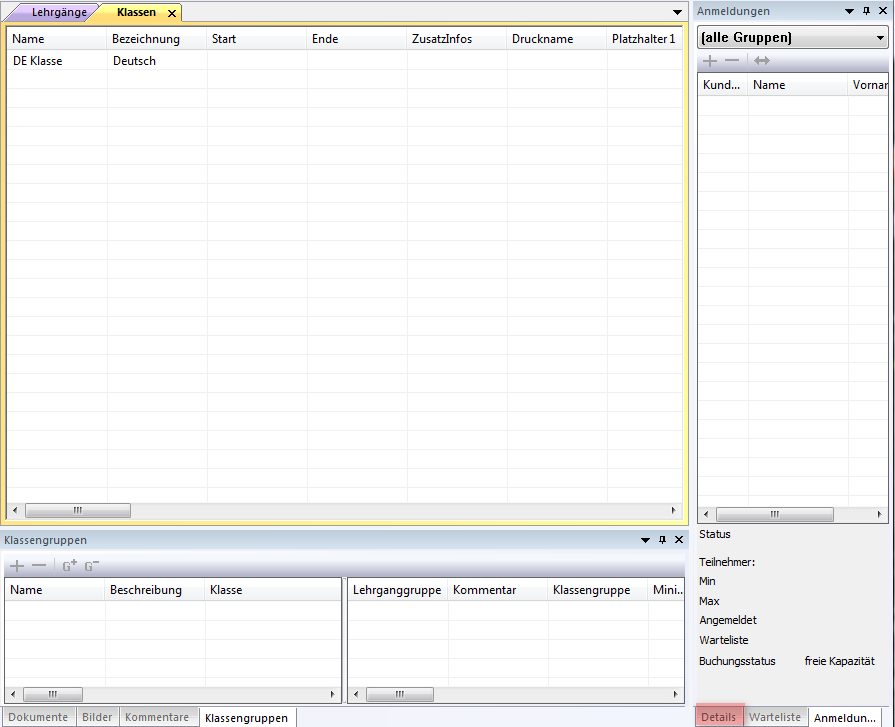Viewport: 895px width, 727px height.
Task: Open Klassengruppen panel menu arrow
Action: point(645,540)
